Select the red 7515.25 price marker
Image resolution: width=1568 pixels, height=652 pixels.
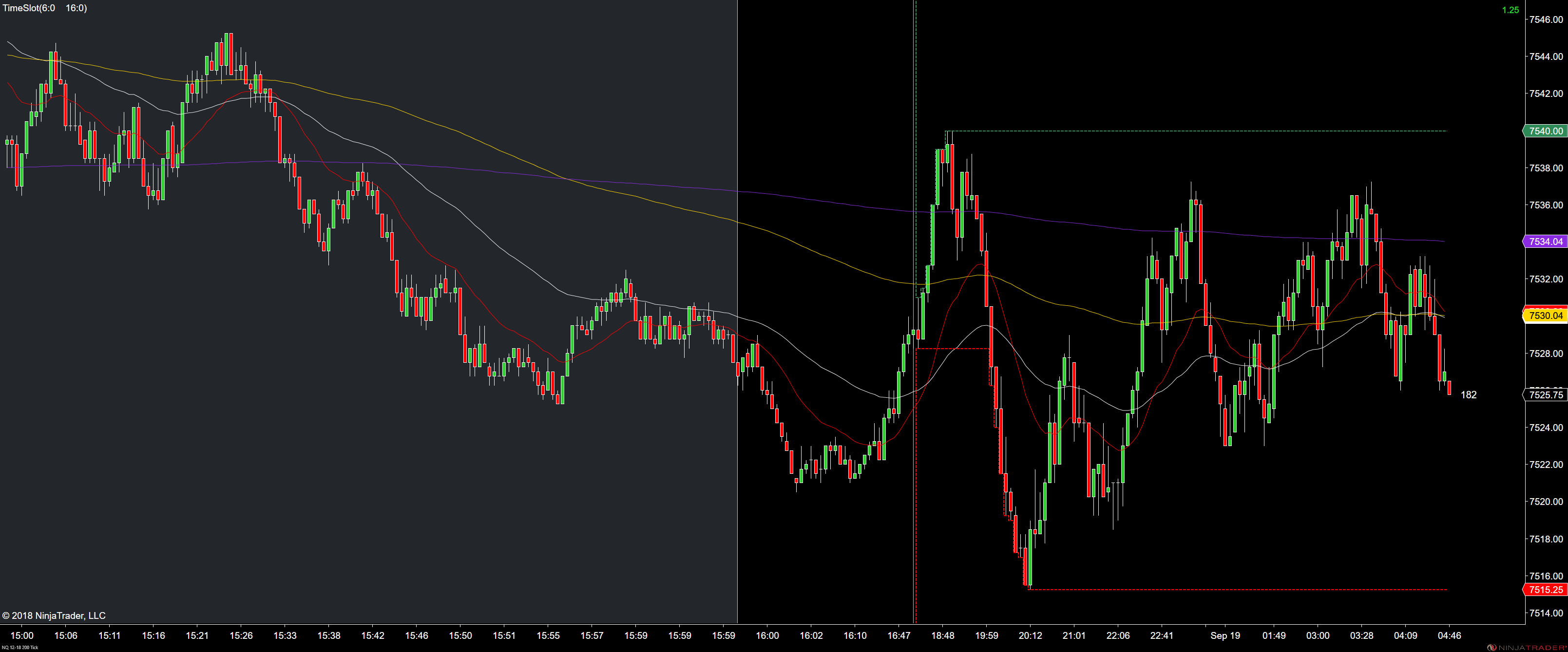coord(1545,589)
